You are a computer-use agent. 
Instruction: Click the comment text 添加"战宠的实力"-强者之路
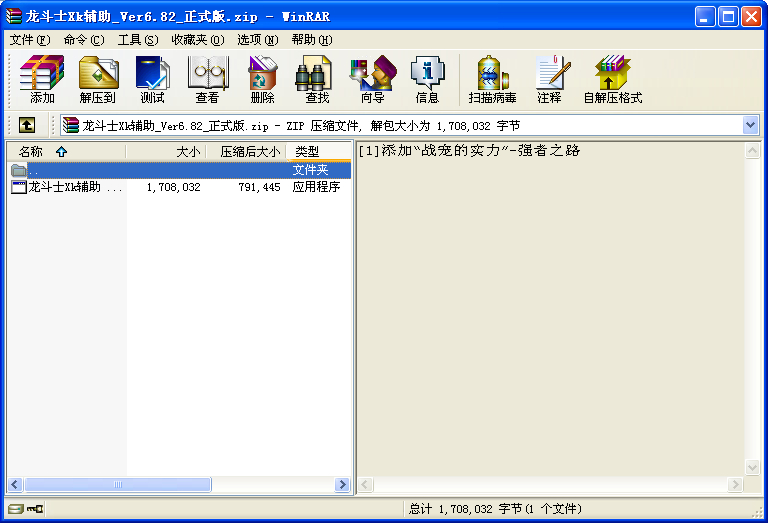(480, 150)
